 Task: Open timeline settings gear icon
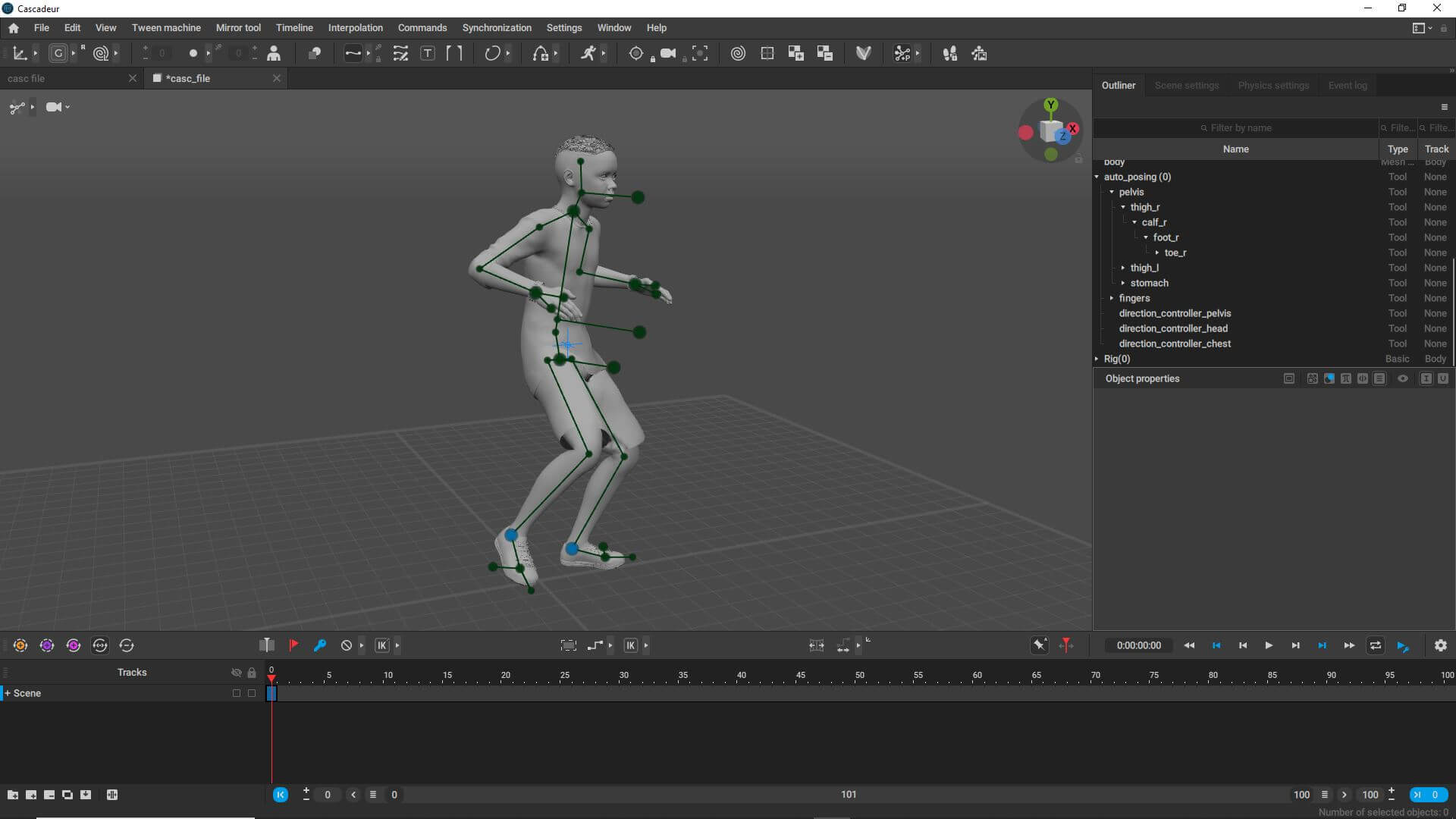(x=1440, y=645)
